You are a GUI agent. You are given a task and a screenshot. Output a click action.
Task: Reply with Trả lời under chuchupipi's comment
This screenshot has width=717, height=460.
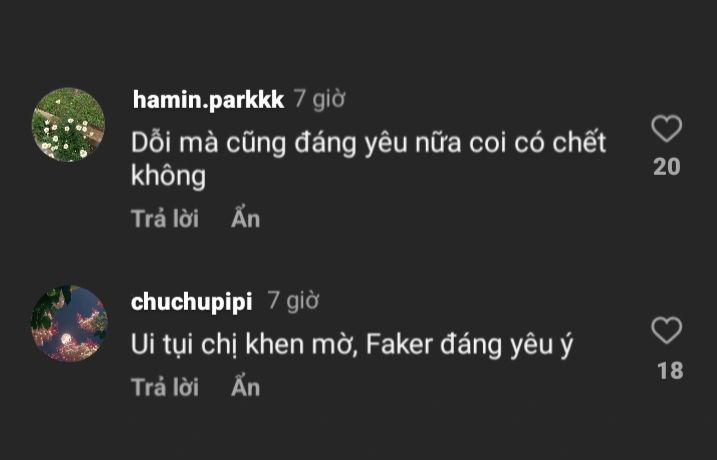click(165, 387)
